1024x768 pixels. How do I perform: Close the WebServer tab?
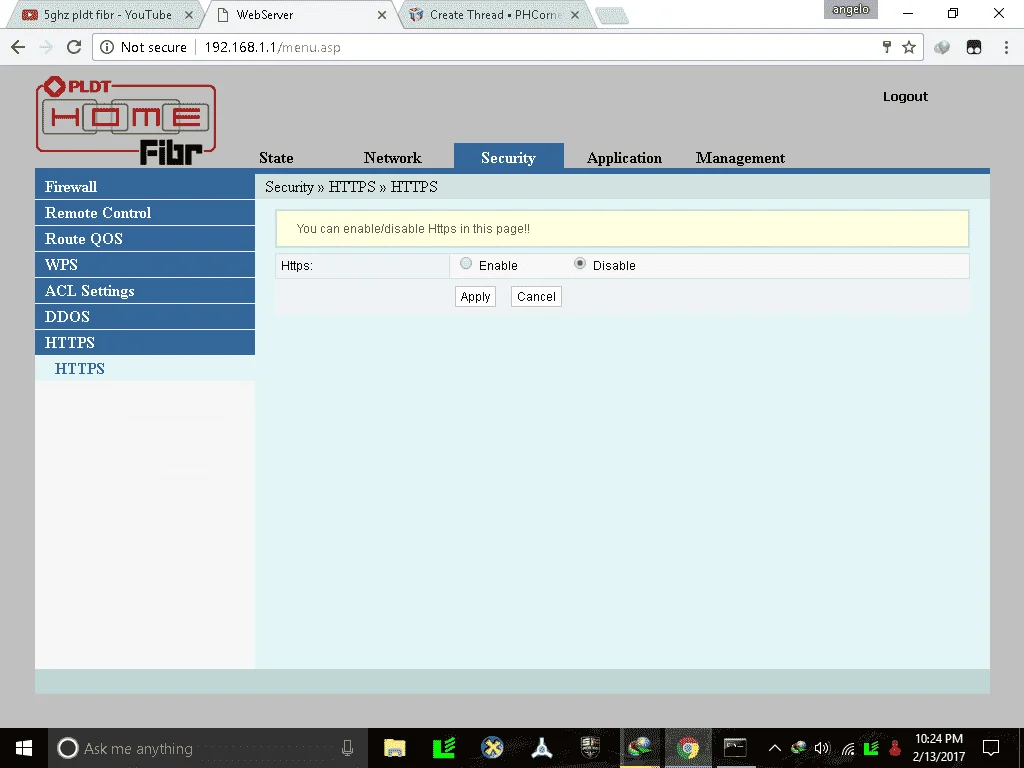click(381, 14)
